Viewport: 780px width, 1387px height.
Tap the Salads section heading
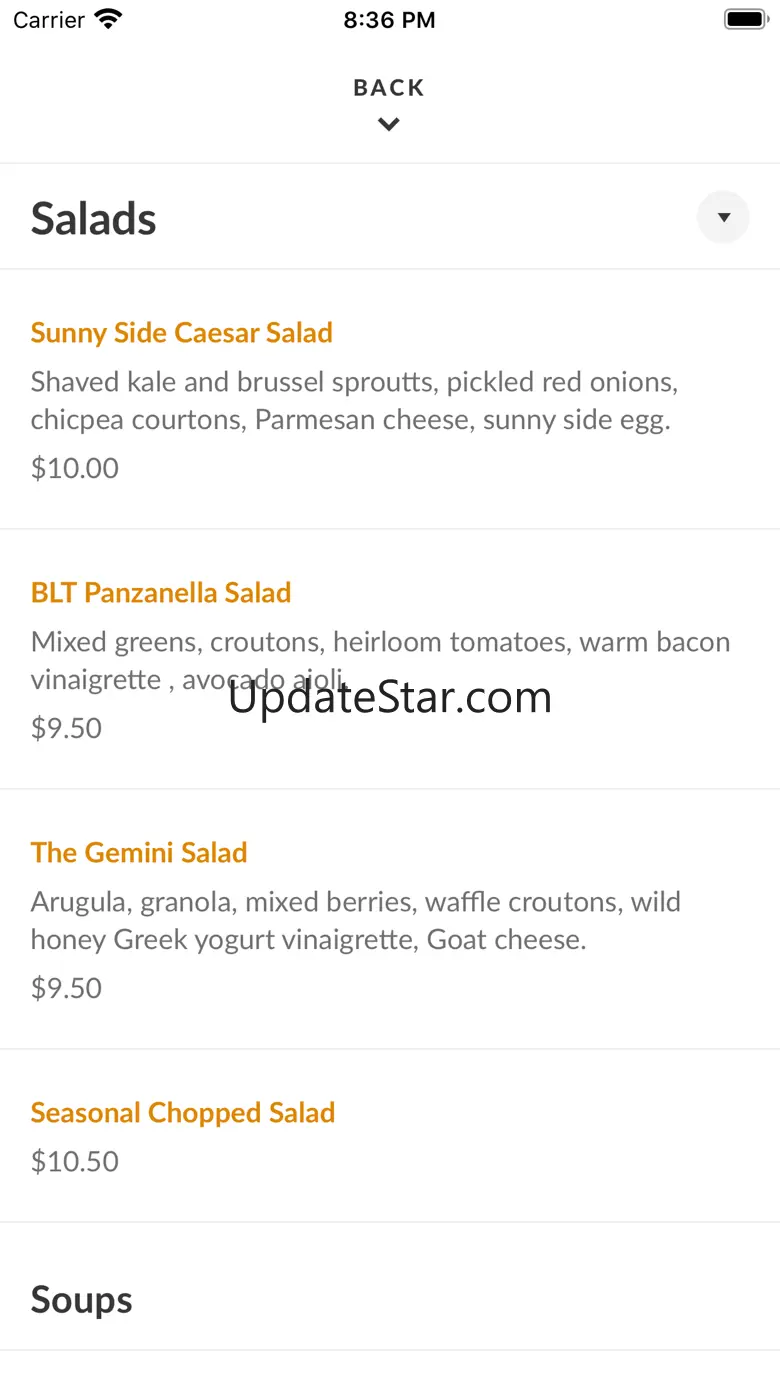click(94, 219)
